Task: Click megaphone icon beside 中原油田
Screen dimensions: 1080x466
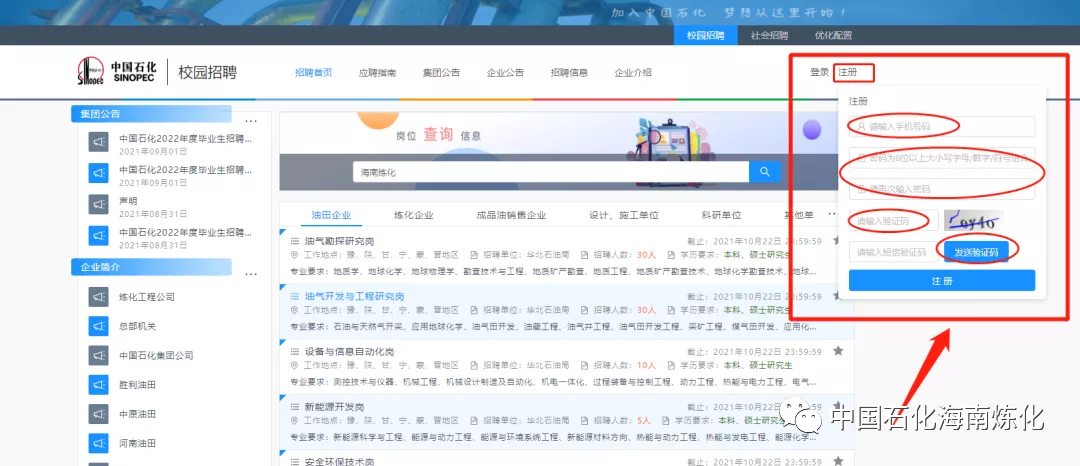Action: click(98, 414)
